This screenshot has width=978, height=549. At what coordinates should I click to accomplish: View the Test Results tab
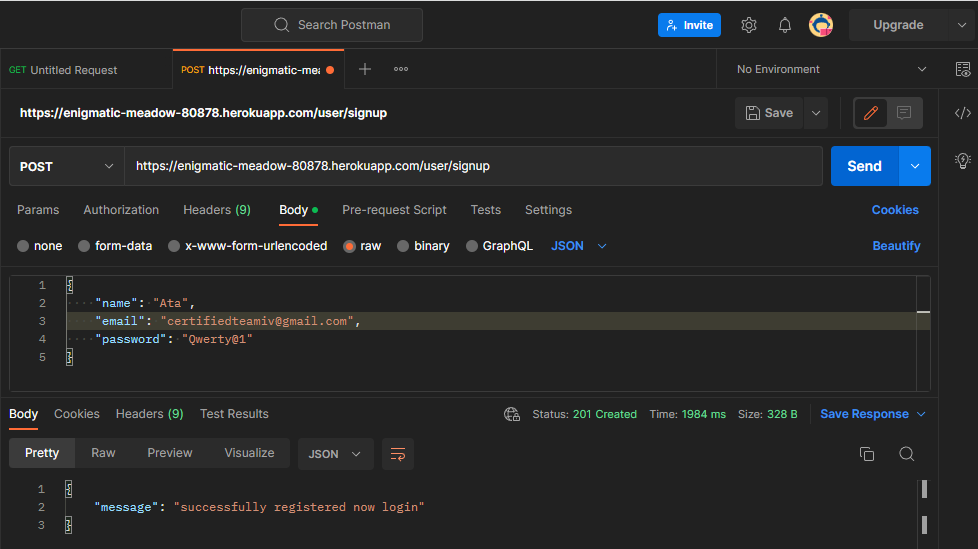click(234, 414)
